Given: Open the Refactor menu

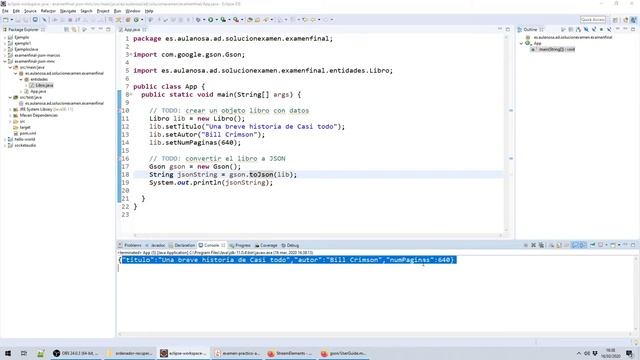Looking at the screenshot, I should click(x=48, y=11).
